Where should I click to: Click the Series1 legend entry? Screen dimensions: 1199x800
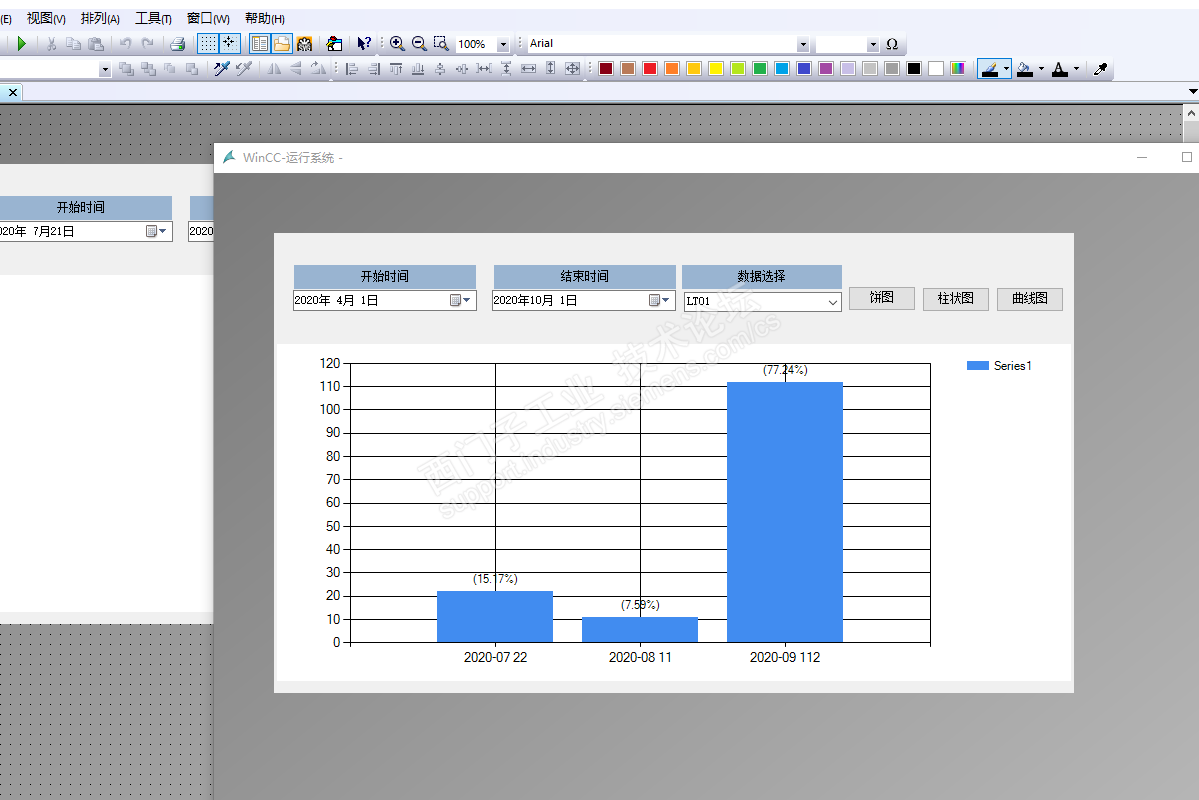[999, 366]
